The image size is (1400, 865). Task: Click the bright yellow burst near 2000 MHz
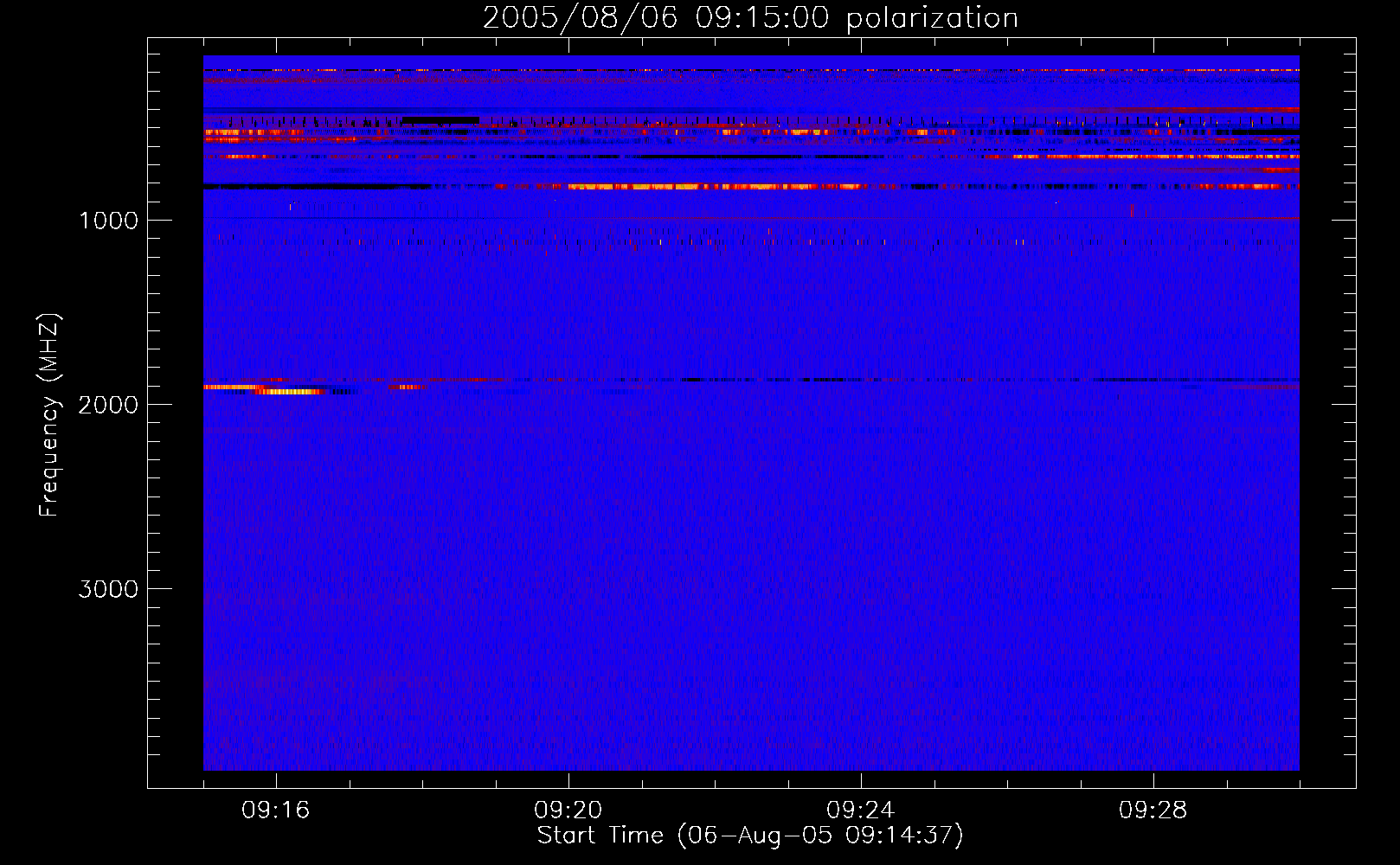tap(292, 392)
